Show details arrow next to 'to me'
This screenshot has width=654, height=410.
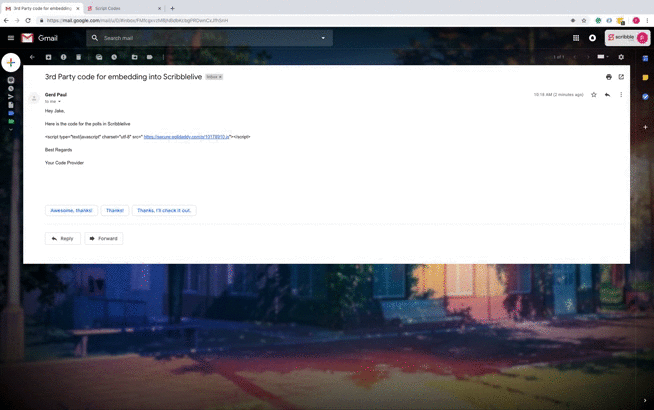pos(59,101)
